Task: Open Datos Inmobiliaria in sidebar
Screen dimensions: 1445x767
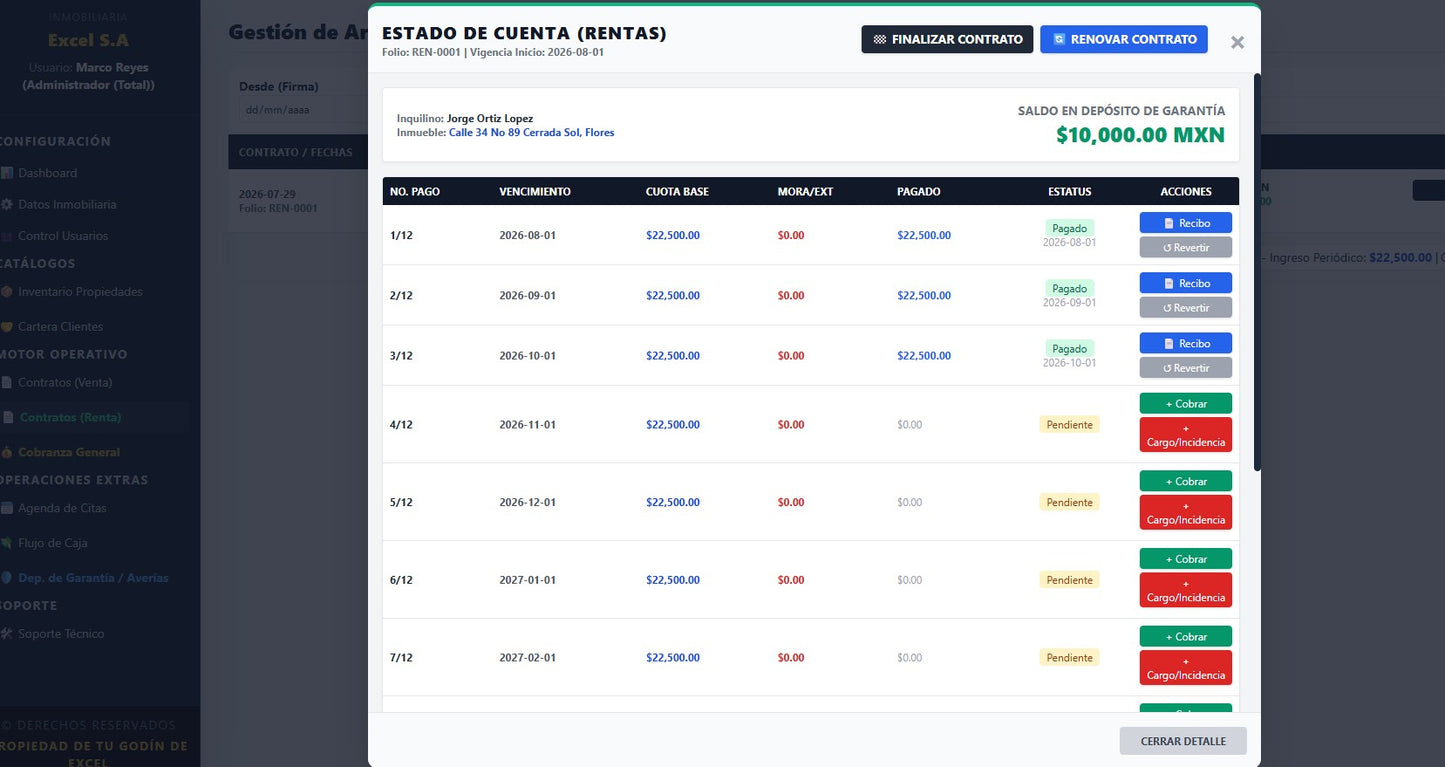Action: (x=67, y=204)
